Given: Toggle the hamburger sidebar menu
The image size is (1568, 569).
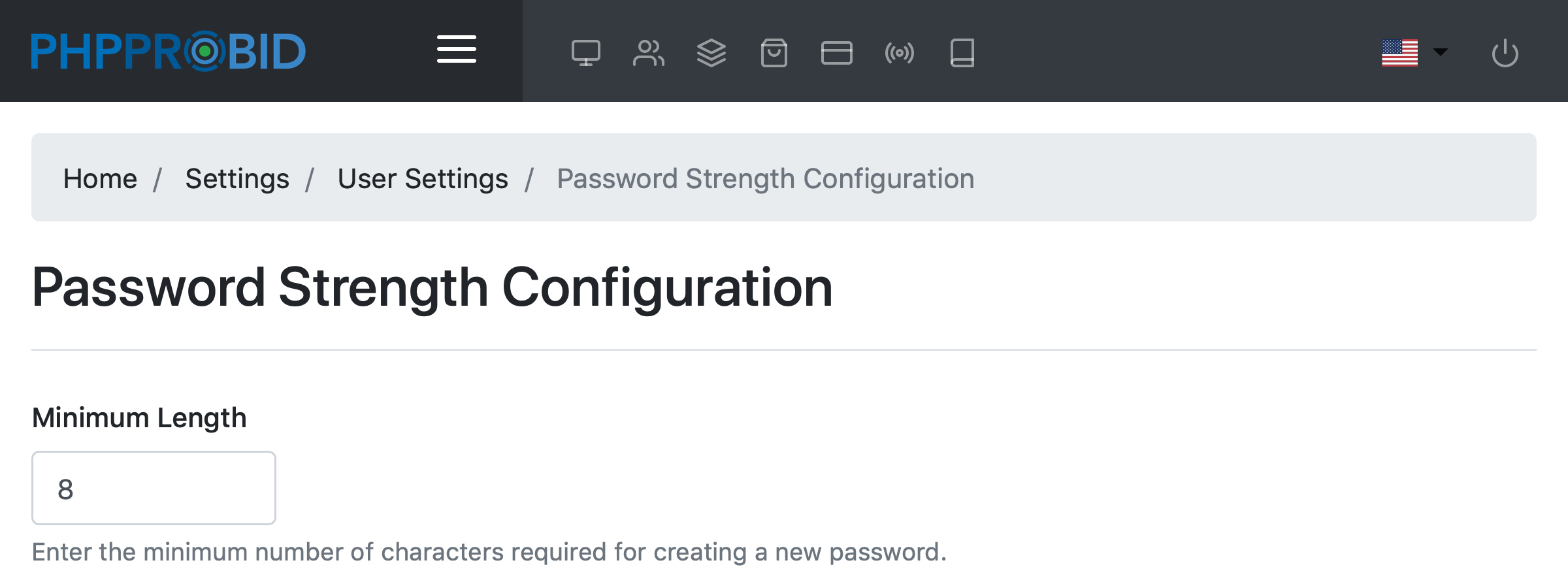Looking at the screenshot, I should pyautogui.click(x=457, y=50).
